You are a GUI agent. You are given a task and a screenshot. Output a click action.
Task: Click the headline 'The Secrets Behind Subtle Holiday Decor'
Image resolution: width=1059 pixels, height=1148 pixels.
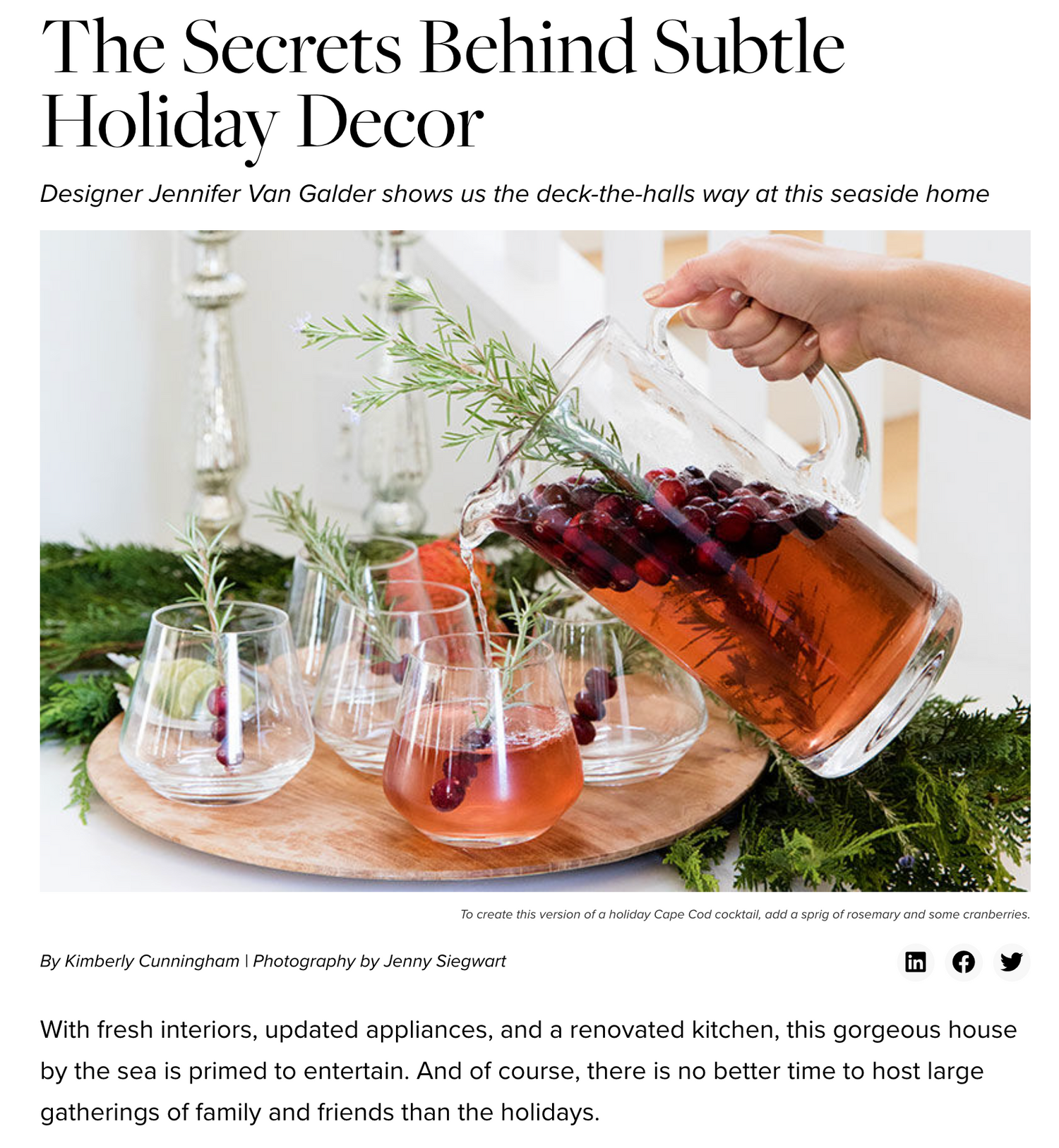pos(442,85)
